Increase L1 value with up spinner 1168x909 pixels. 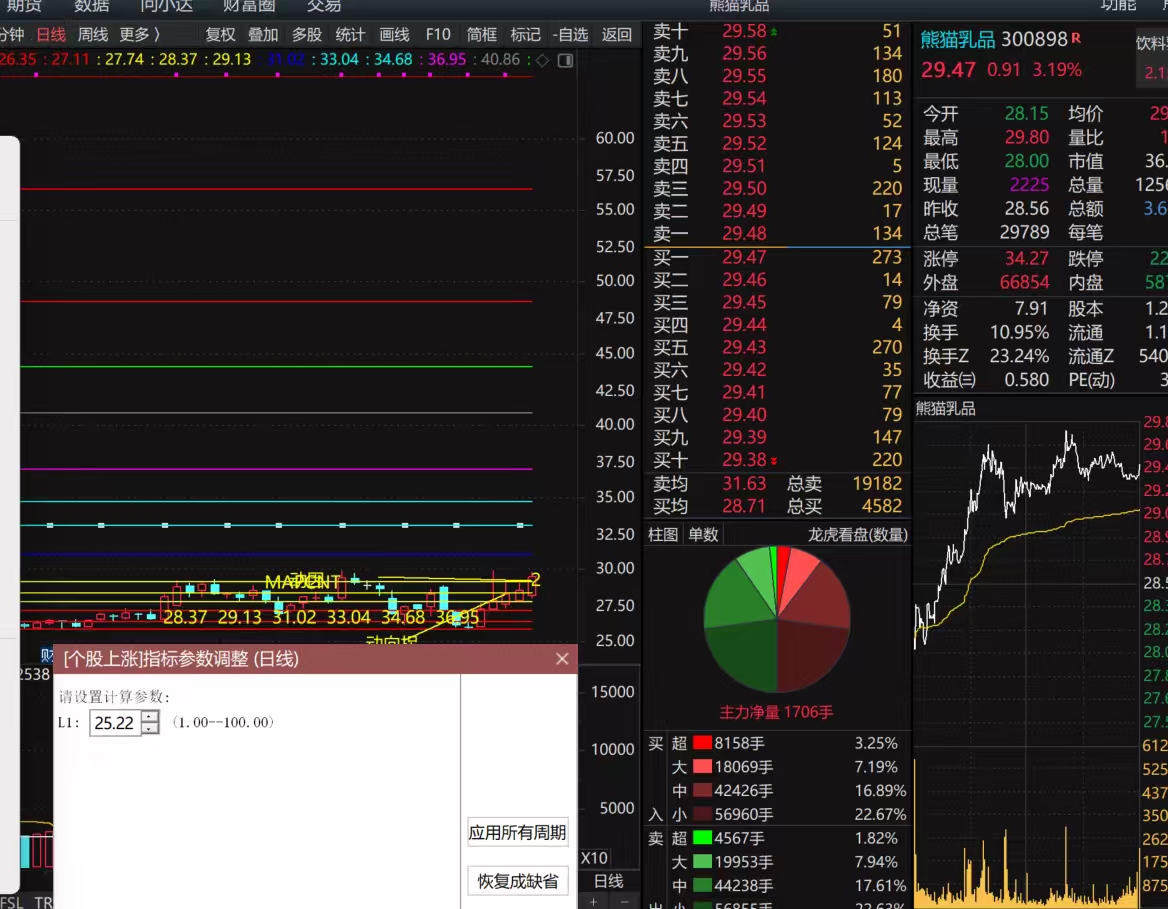tap(150, 717)
